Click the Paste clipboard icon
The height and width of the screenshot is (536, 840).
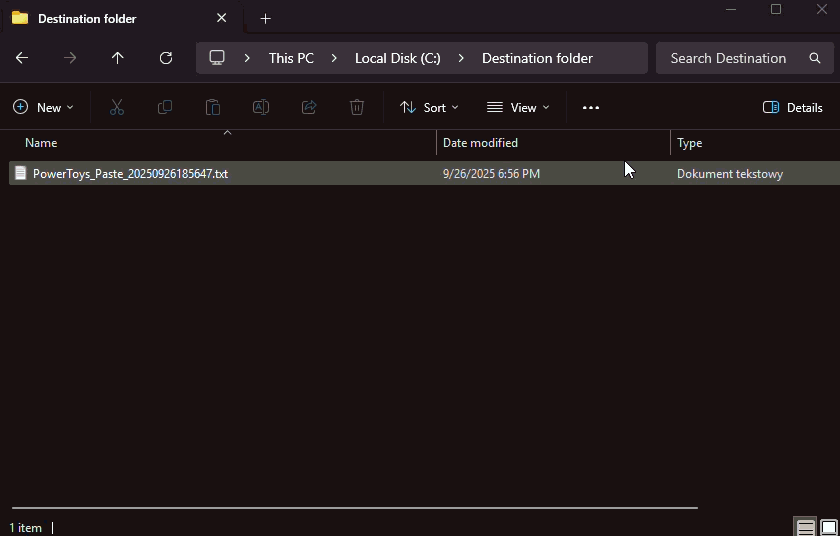pos(213,107)
